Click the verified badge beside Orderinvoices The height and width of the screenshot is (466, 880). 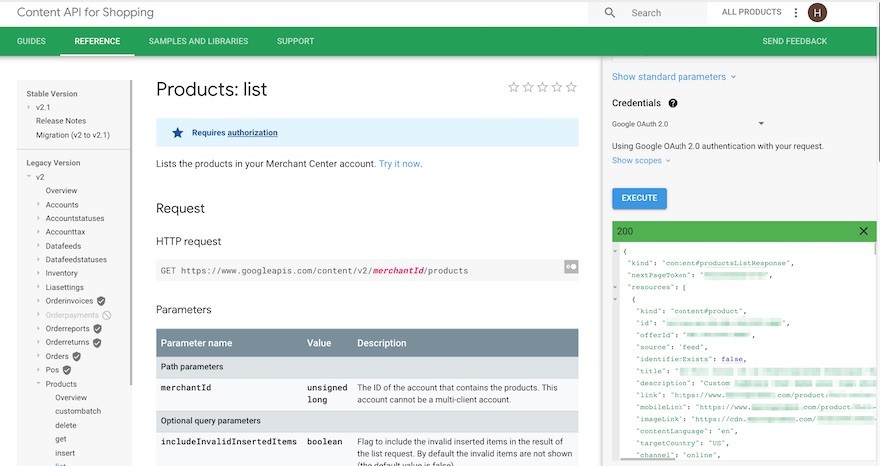click(x=101, y=301)
